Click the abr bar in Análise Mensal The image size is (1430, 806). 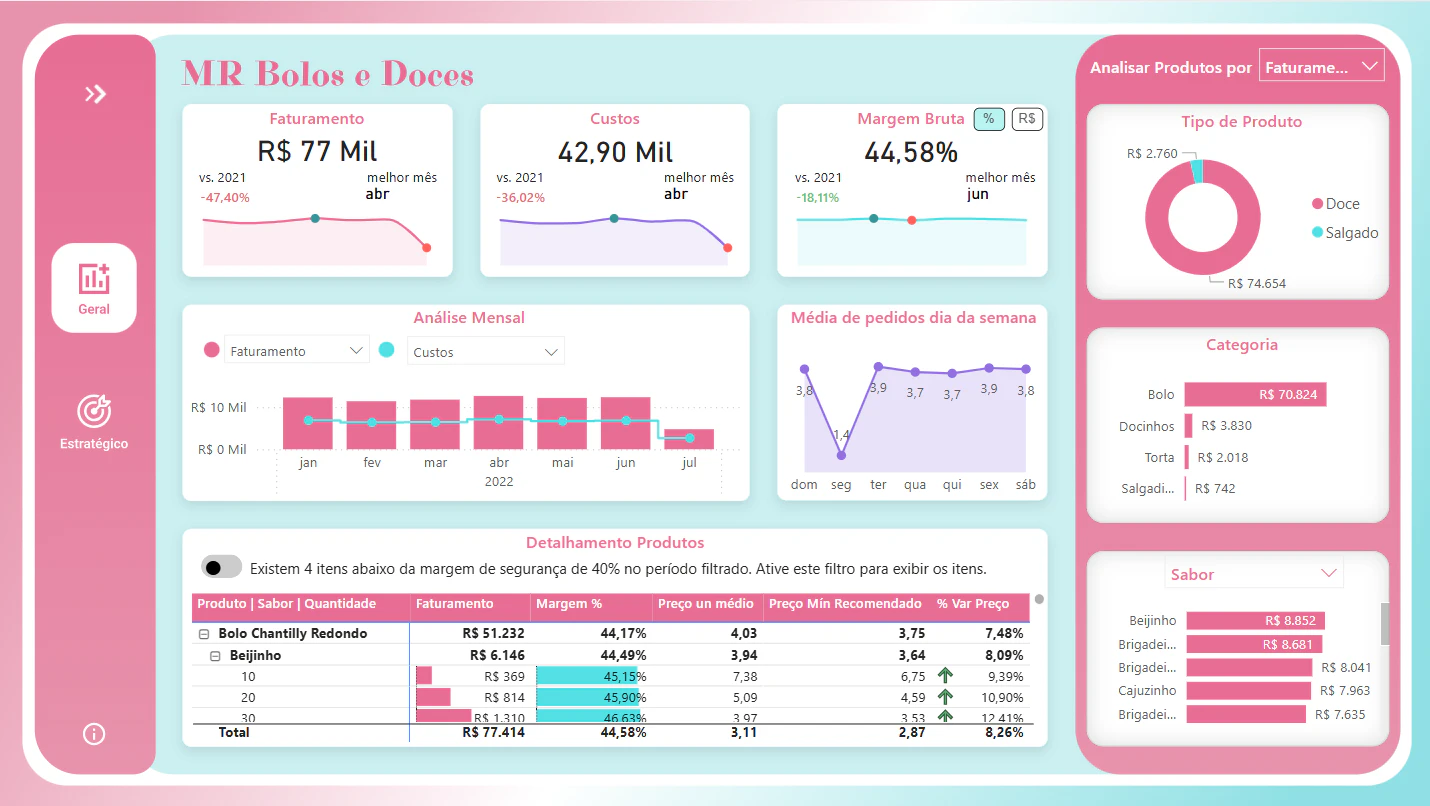tap(499, 422)
